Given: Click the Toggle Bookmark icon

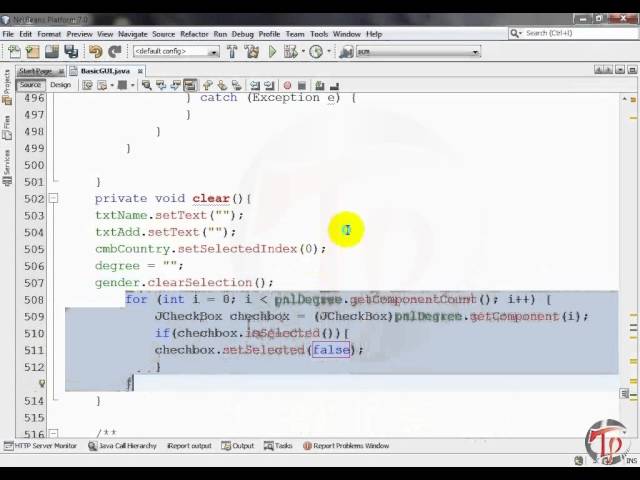Looking at the screenshot, I should pyautogui.click(x=237, y=85).
